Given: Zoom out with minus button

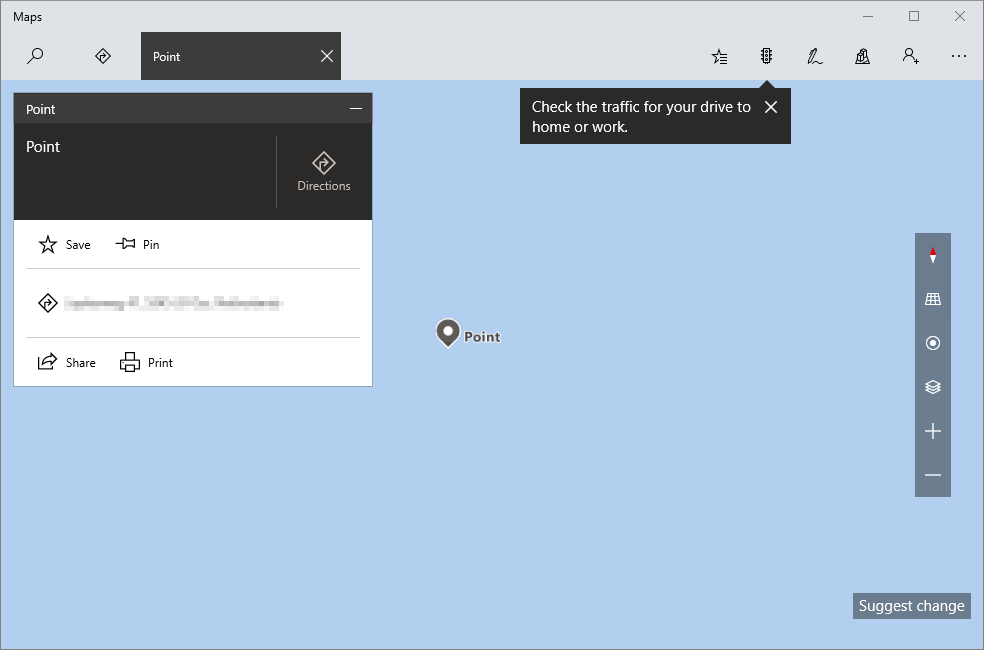Looking at the screenshot, I should (933, 475).
